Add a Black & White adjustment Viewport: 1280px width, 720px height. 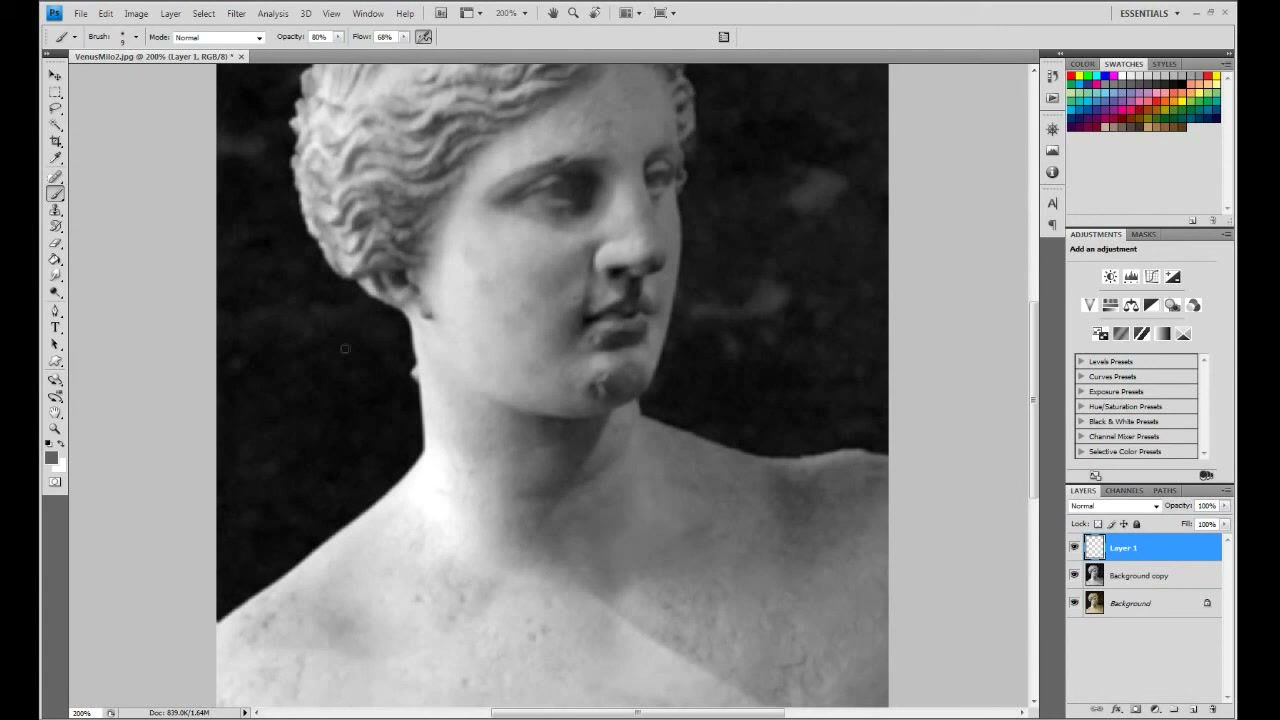click(x=1152, y=305)
